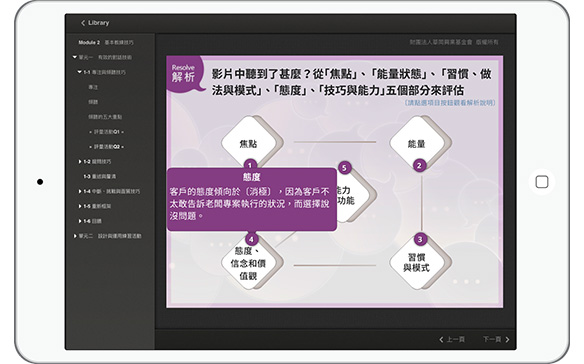Go to next page 下一頁

click(x=496, y=339)
